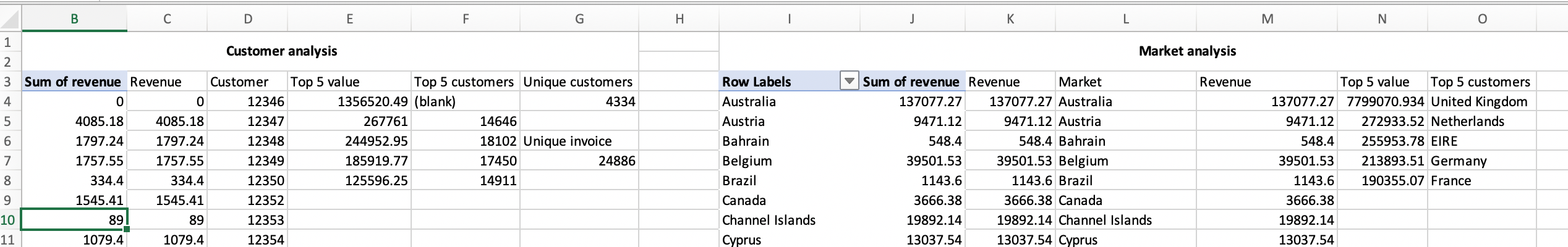This screenshot has width=1568, height=247.
Task: Select column H header
Action: (679, 19)
